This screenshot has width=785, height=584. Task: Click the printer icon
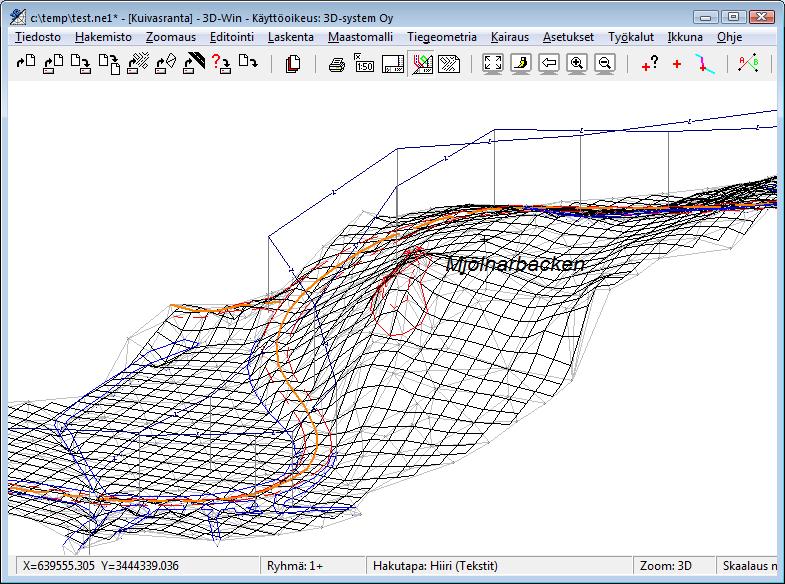point(337,65)
